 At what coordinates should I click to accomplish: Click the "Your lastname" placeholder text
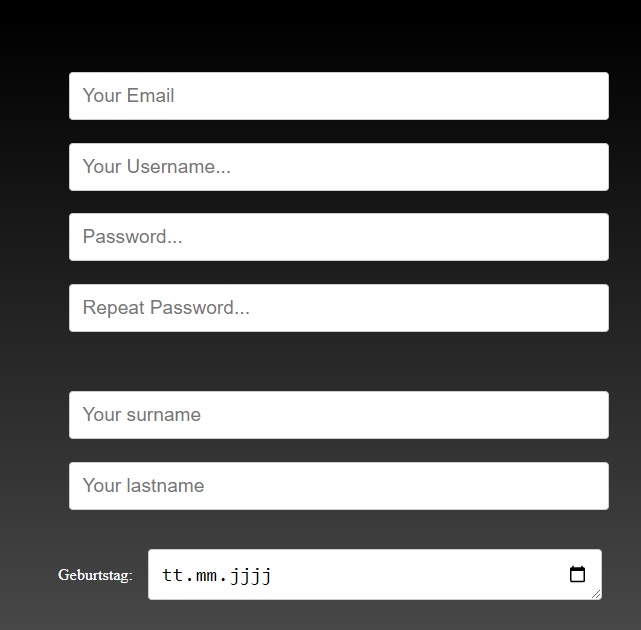143,486
